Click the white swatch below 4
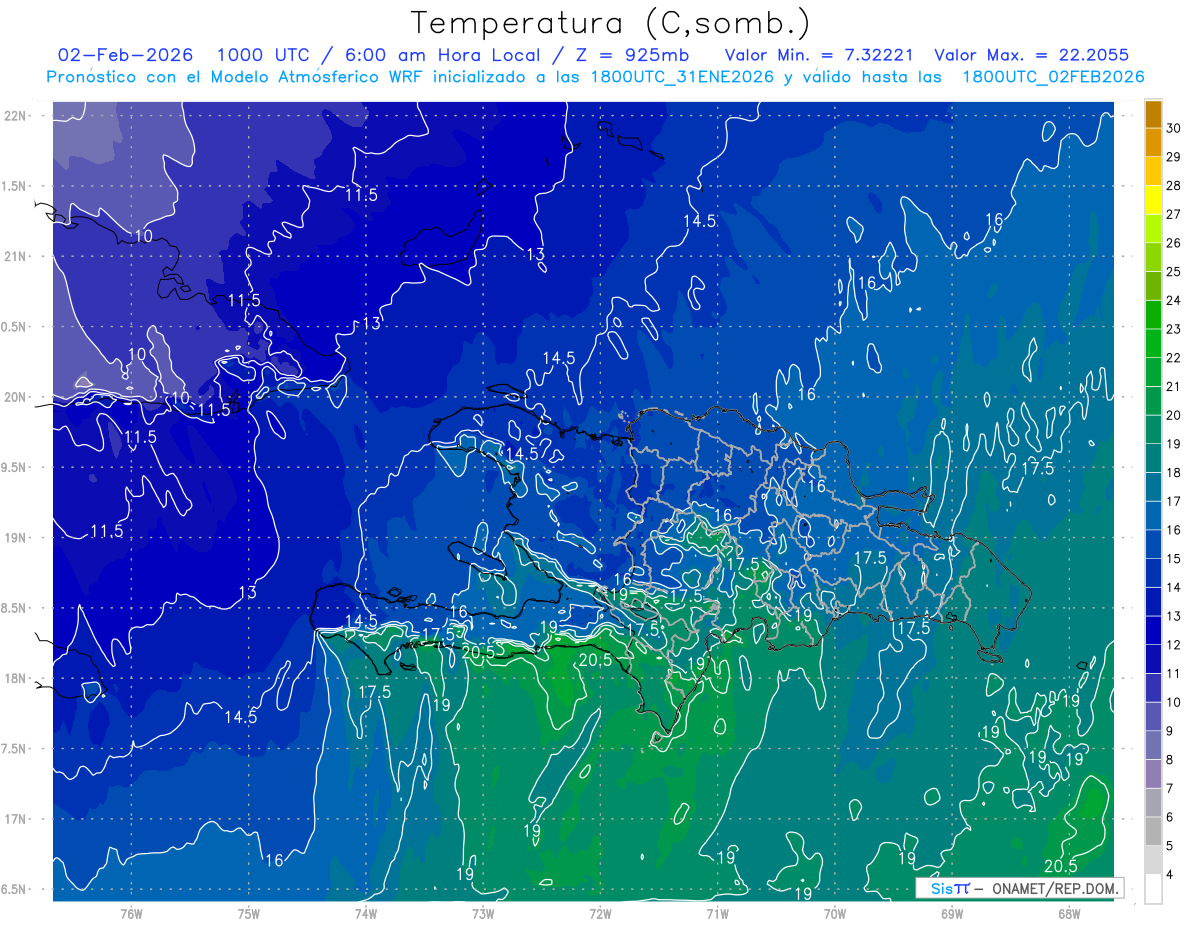Screen dimensions: 1200x927 pos(1153,888)
